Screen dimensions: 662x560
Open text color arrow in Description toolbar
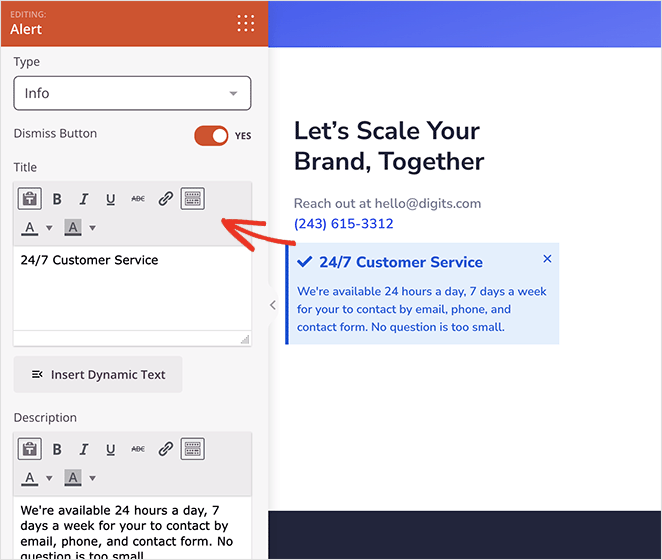point(49,478)
